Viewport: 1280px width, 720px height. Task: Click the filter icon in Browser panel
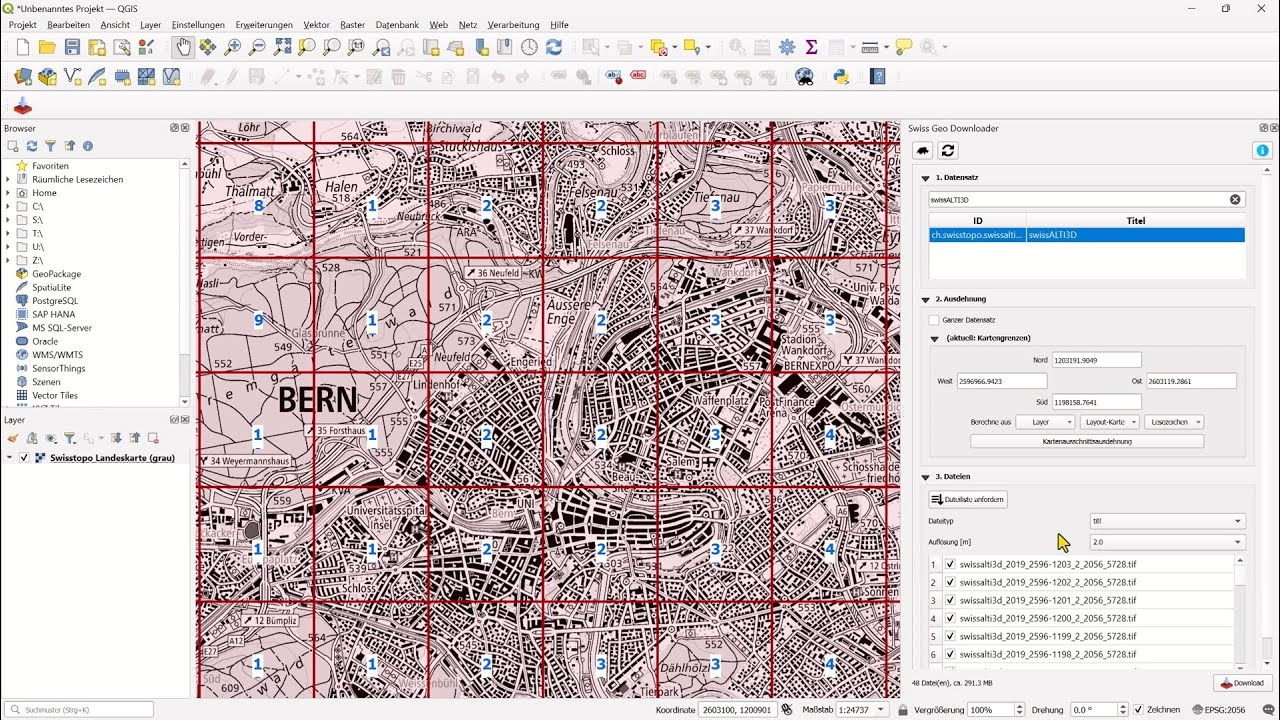[50, 146]
